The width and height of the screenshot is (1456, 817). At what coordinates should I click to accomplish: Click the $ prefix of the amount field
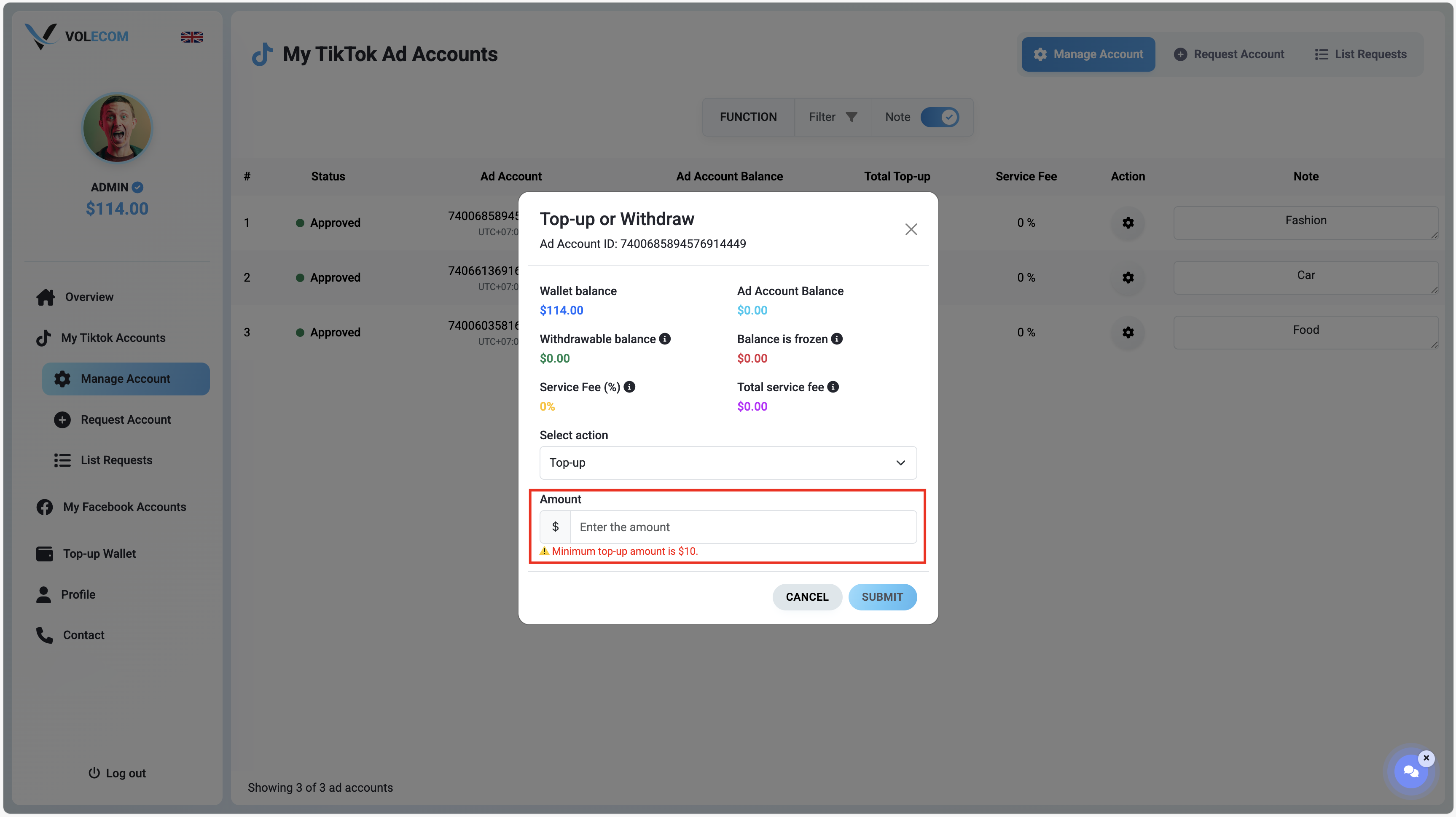point(555,527)
